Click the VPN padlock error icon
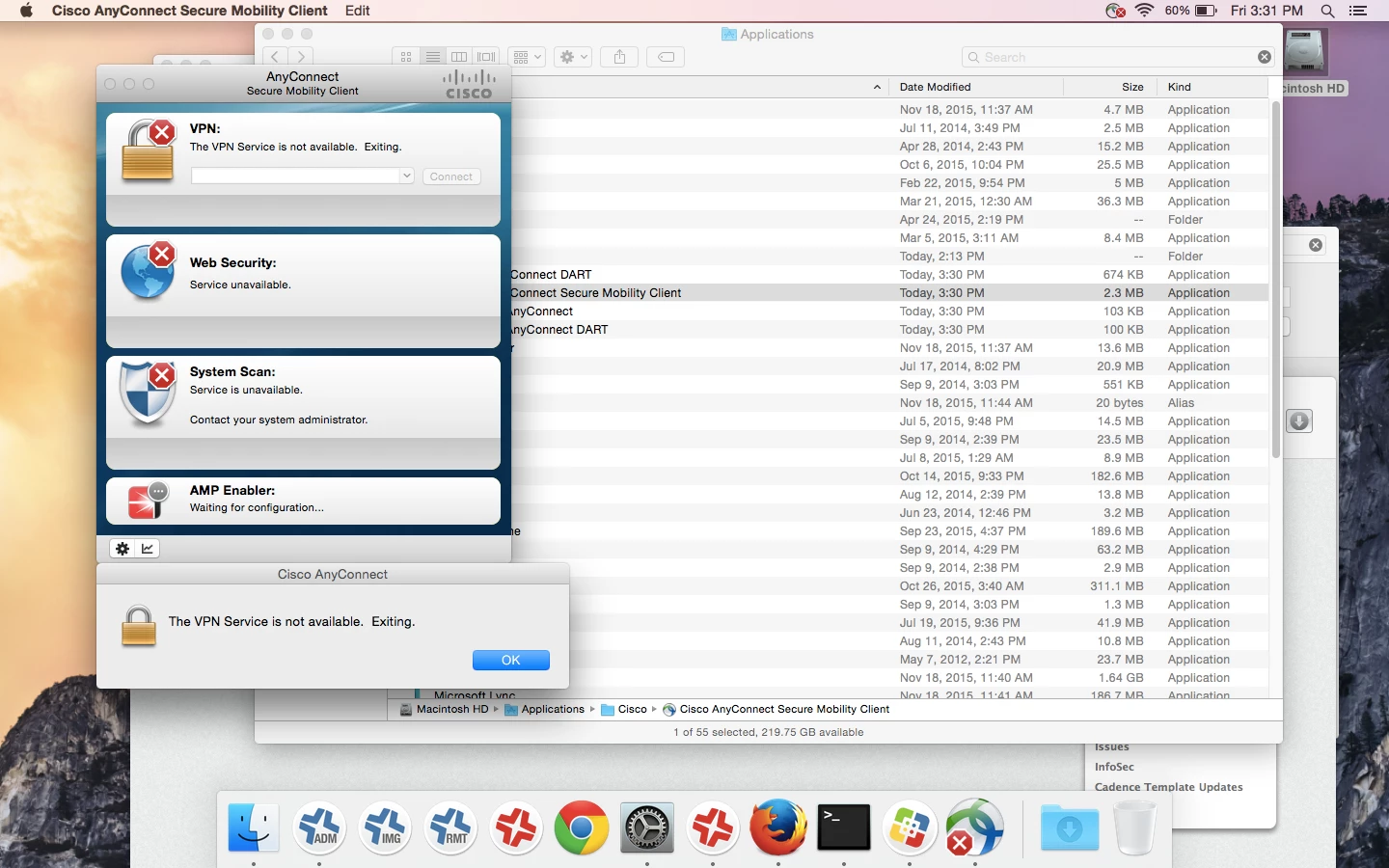 tap(148, 150)
